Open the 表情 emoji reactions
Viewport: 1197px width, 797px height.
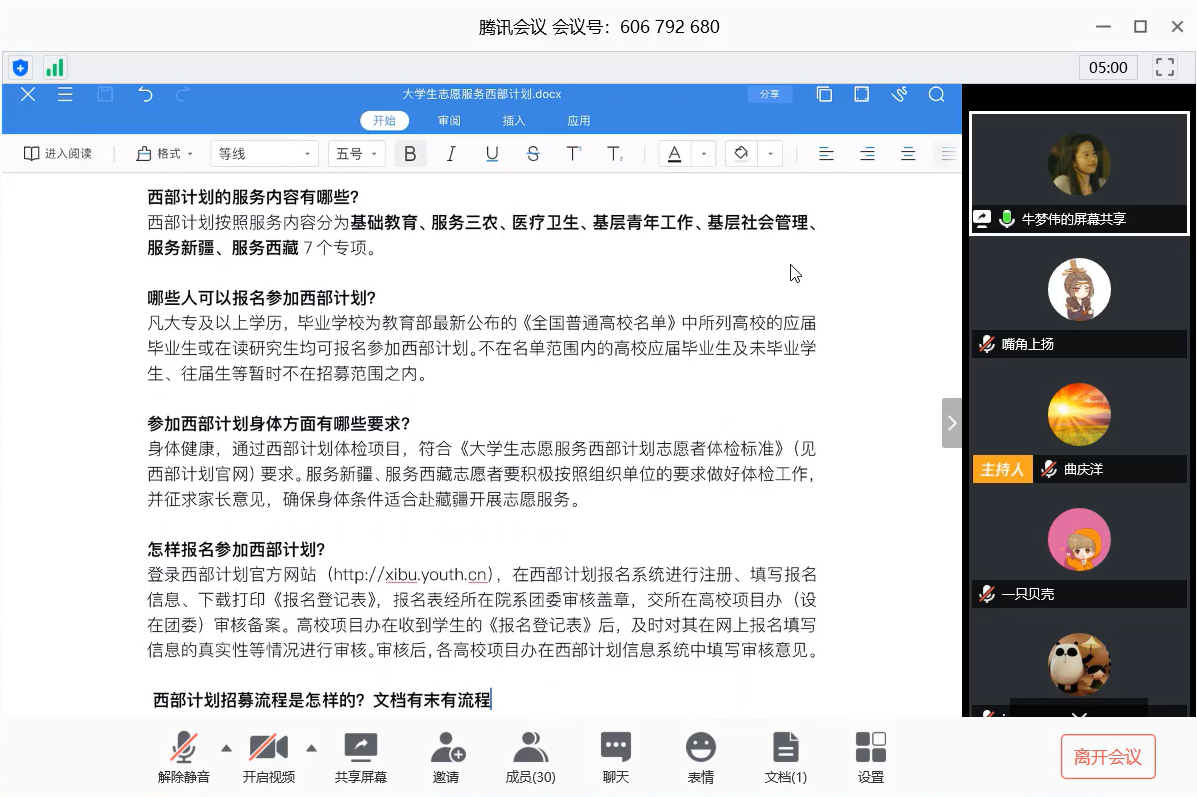pyautogui.click(x=700, y=756)
